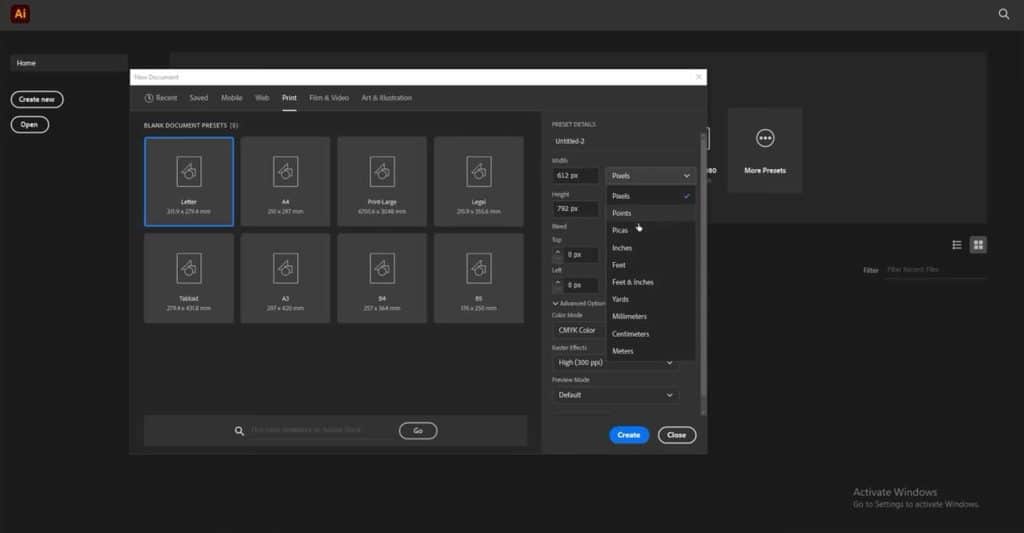The image size is (1024, 533).
Task: Close the New Document dialog with X
Action: (698, 77)
